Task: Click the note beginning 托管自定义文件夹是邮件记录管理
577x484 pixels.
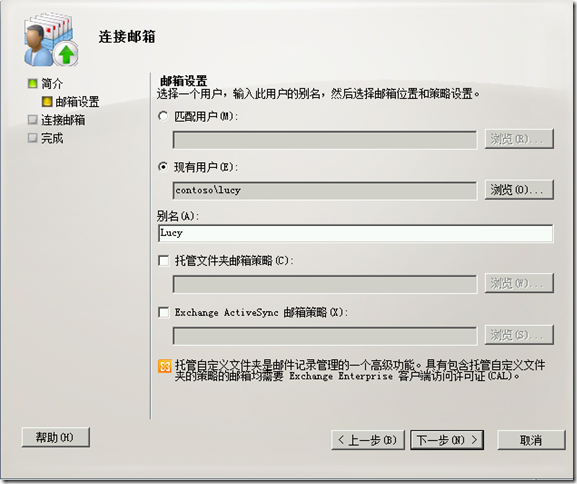Action: 360,371
